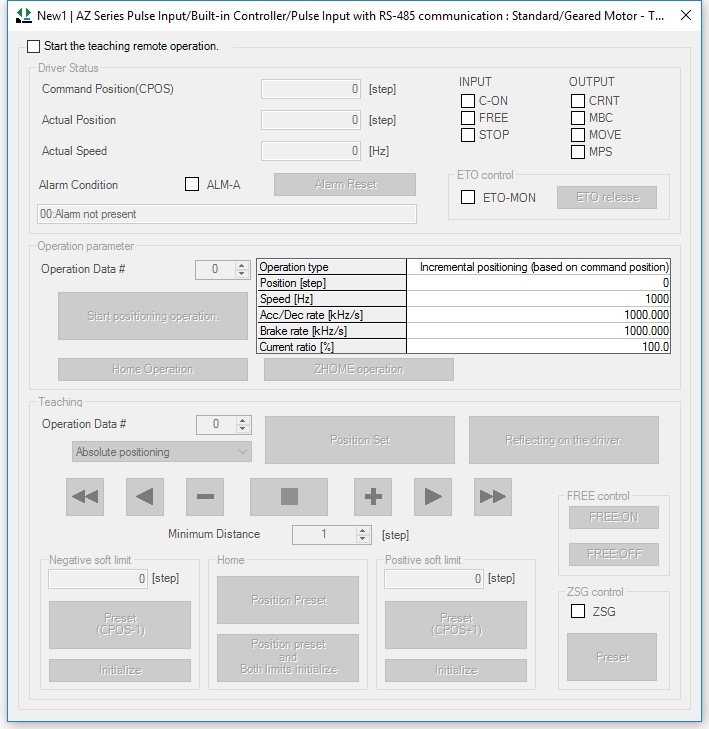
Task: Toggle the ZSG checkbox
Action: pos(578,611)
